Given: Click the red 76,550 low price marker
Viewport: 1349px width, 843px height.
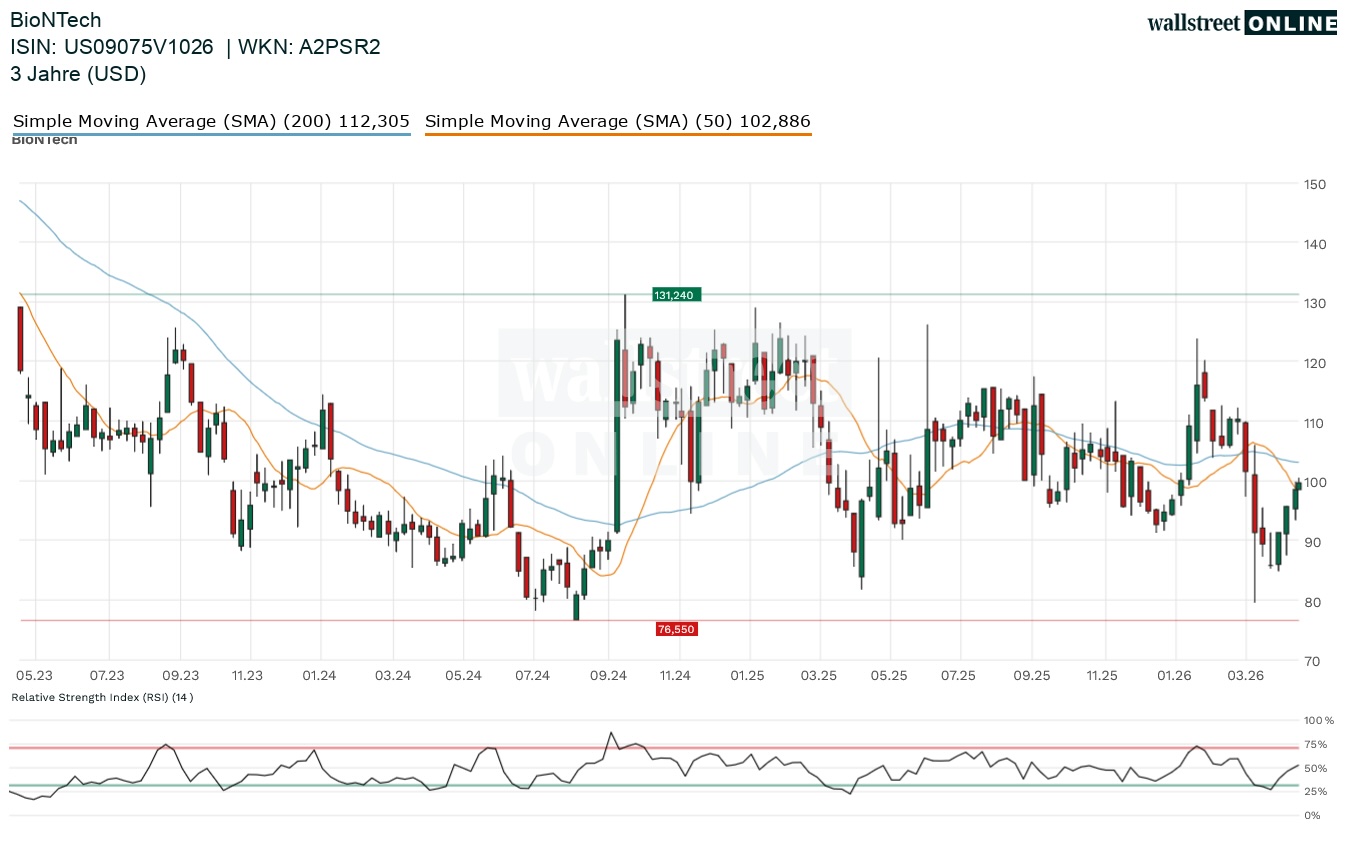Looking at the screenshot, I should [x=676, y=629].
